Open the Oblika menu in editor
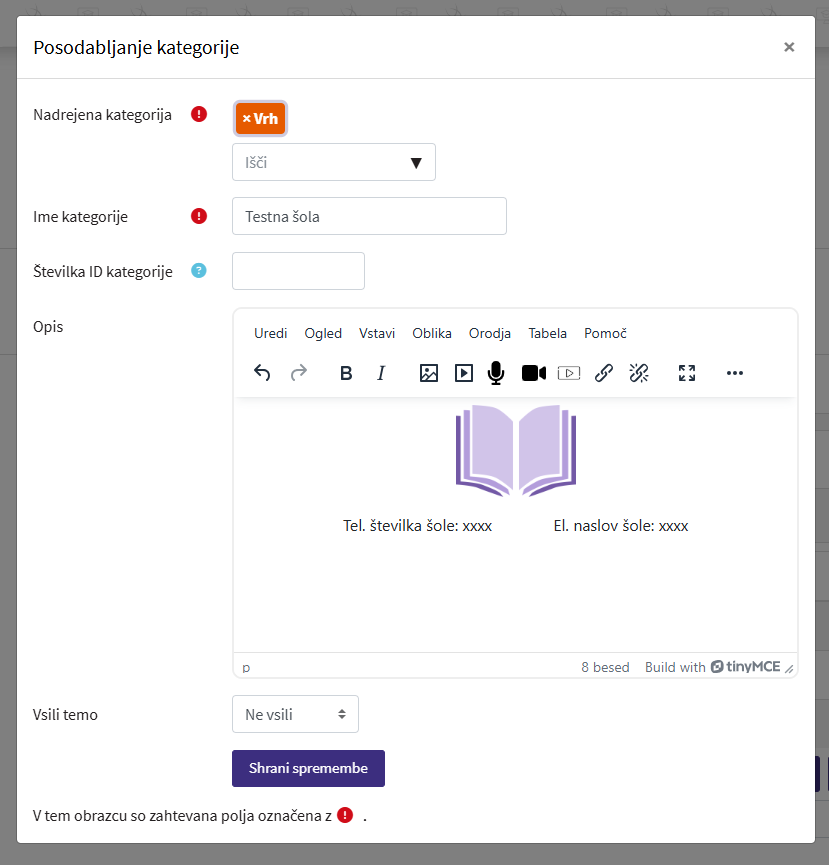This screenshot has width=829, height=865. (x=432, y=333)
